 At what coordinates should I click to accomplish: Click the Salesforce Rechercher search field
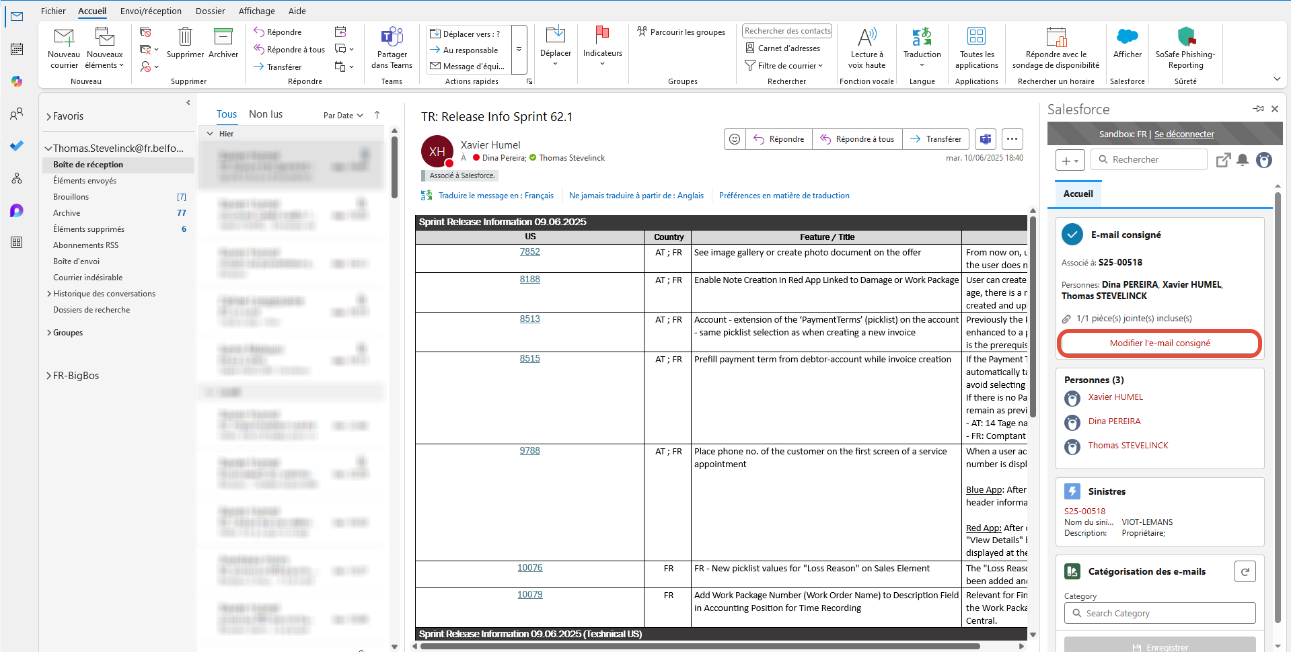tap(1149, 160)
